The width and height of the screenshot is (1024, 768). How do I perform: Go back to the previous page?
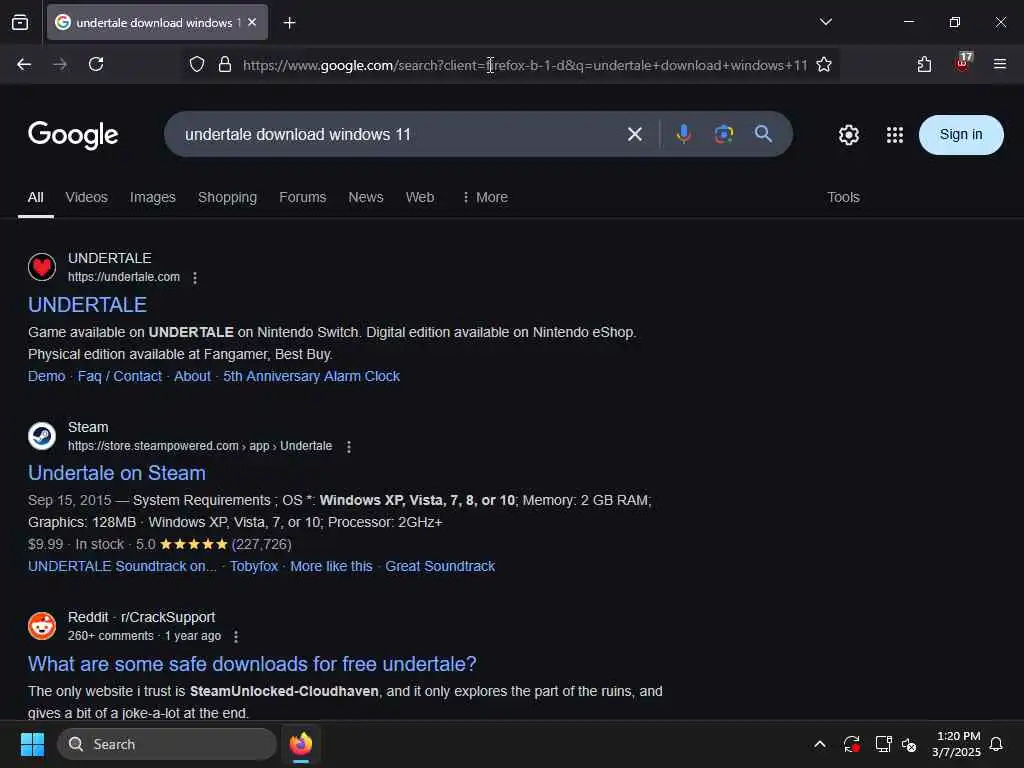pyautogui.click(x=24, y=64)
